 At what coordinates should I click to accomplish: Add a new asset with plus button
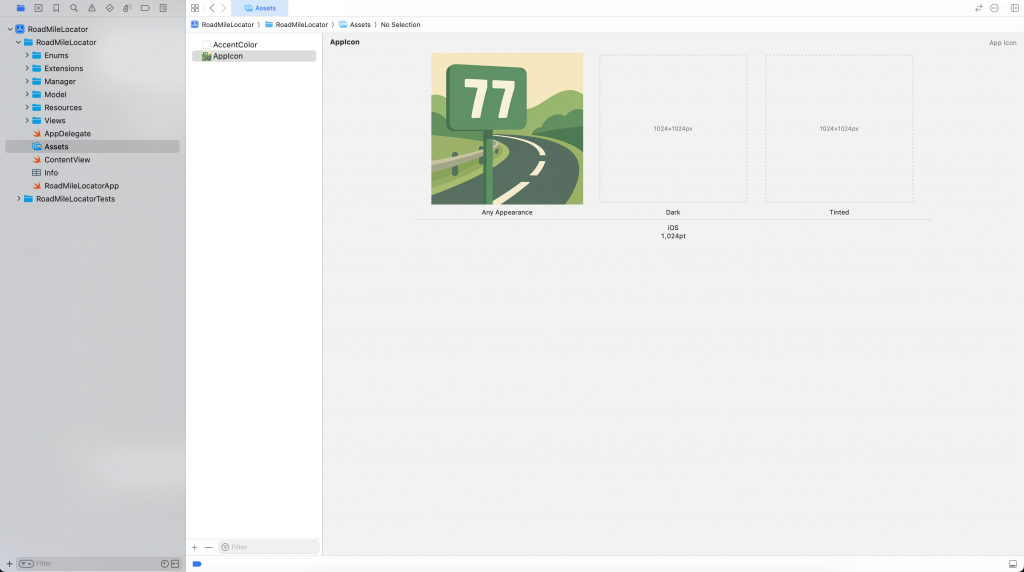click(x=195, y=547)
